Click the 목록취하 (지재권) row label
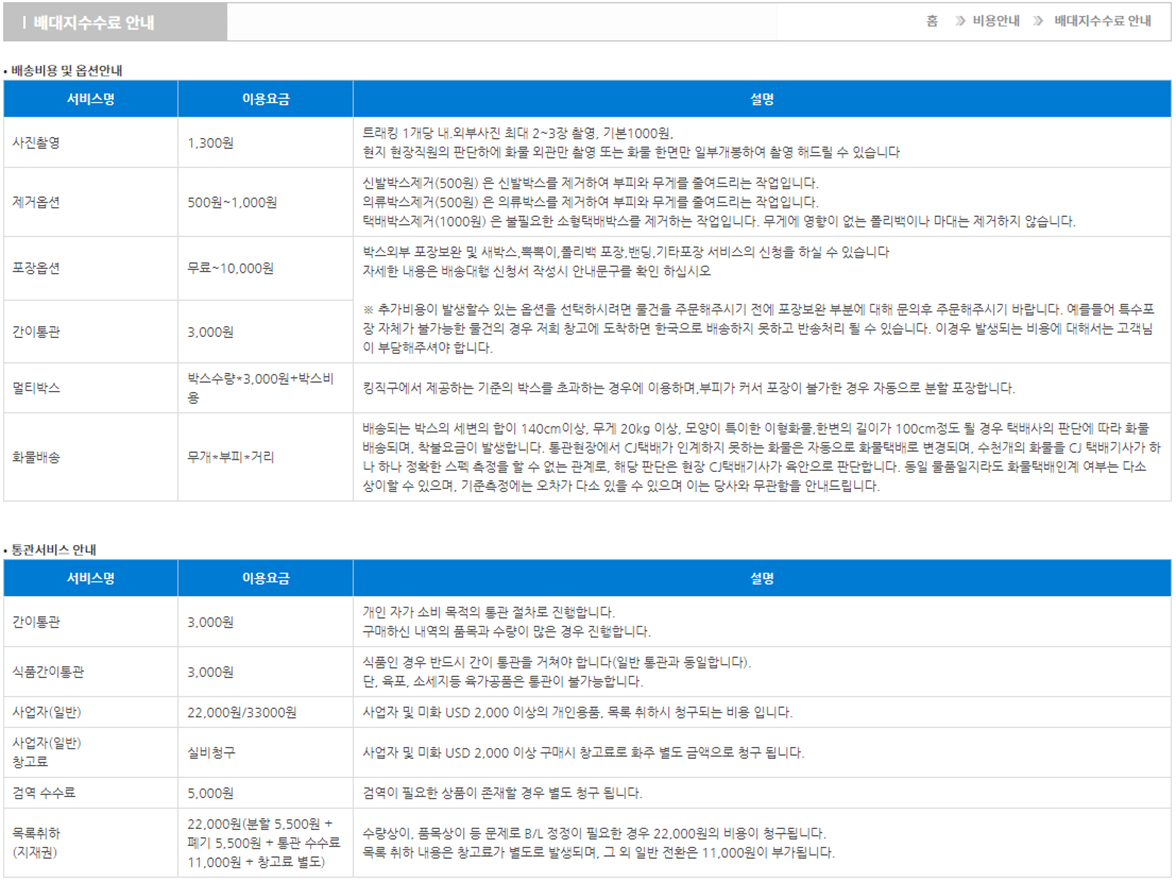Image resolution: width=1176 pixels, height=882 pixels. [36, 842]
